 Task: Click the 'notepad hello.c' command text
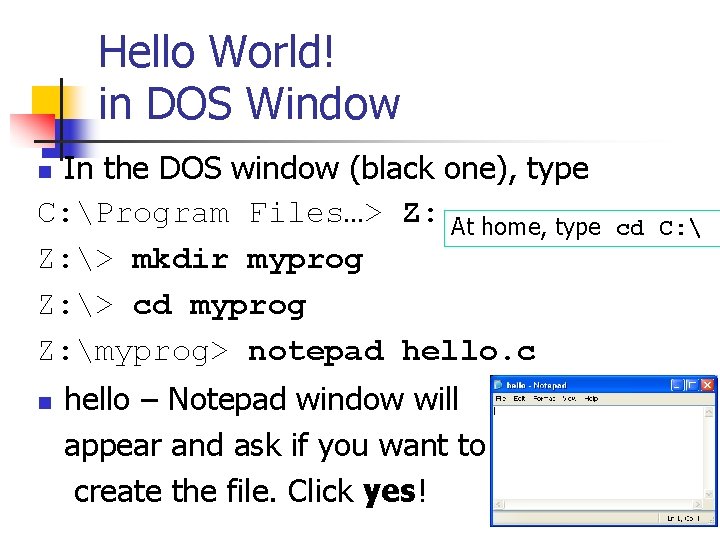(392, 352)
